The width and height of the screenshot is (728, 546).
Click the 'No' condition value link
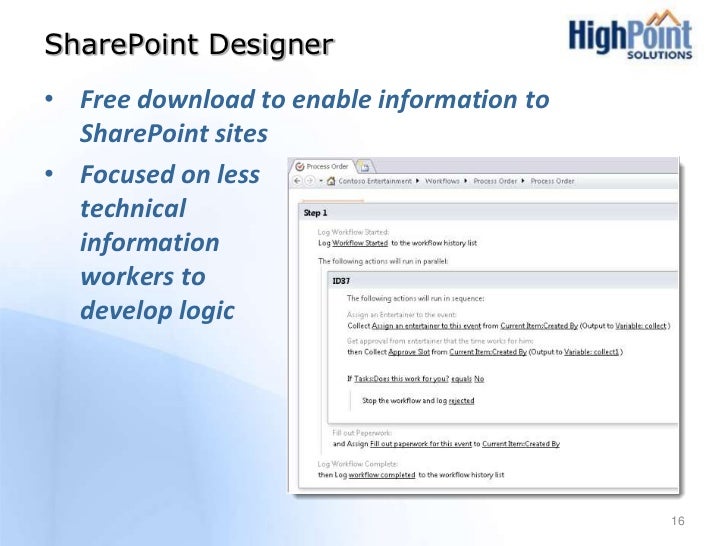pos(479,379)
